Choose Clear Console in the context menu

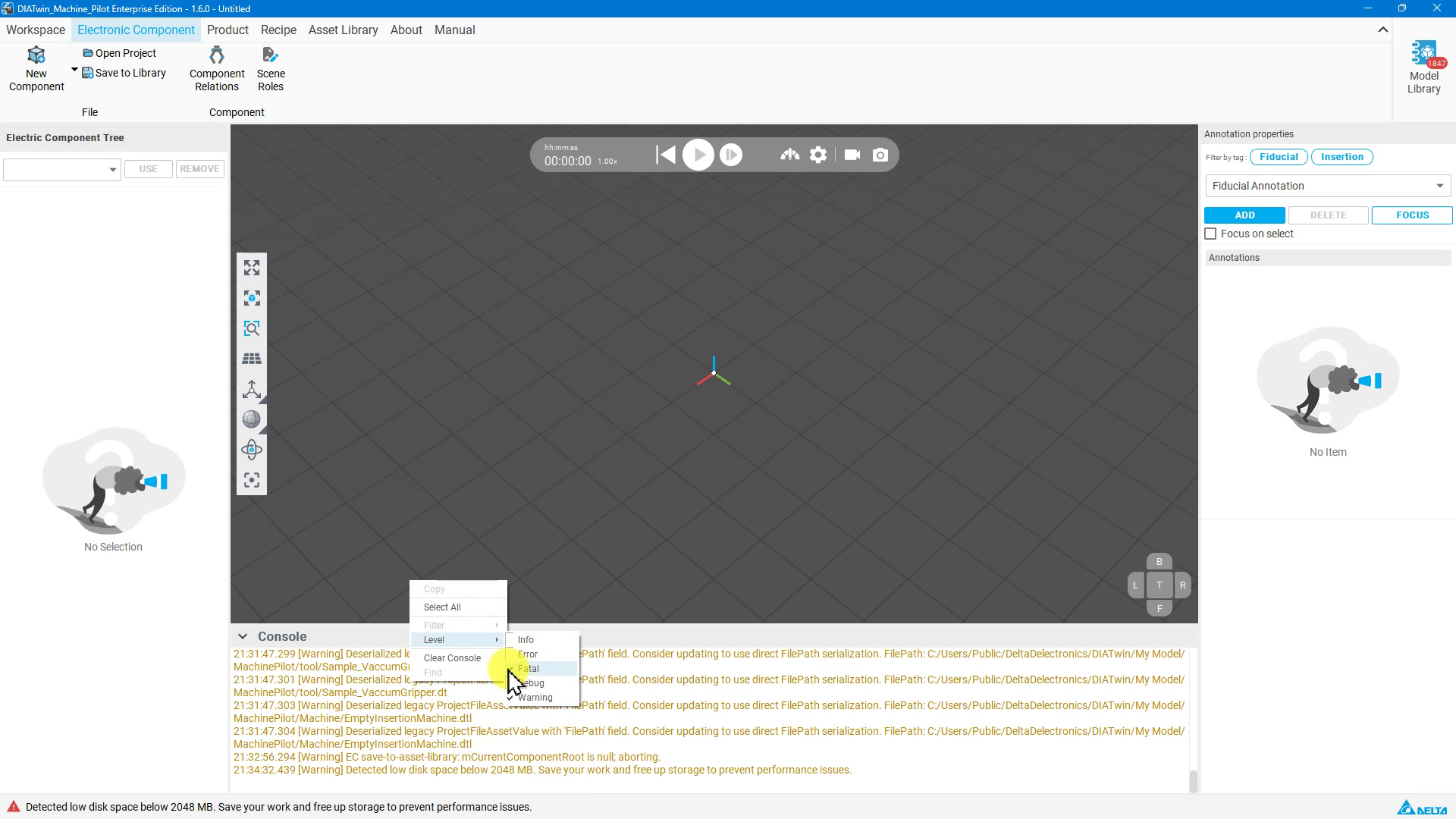[458, 657]
